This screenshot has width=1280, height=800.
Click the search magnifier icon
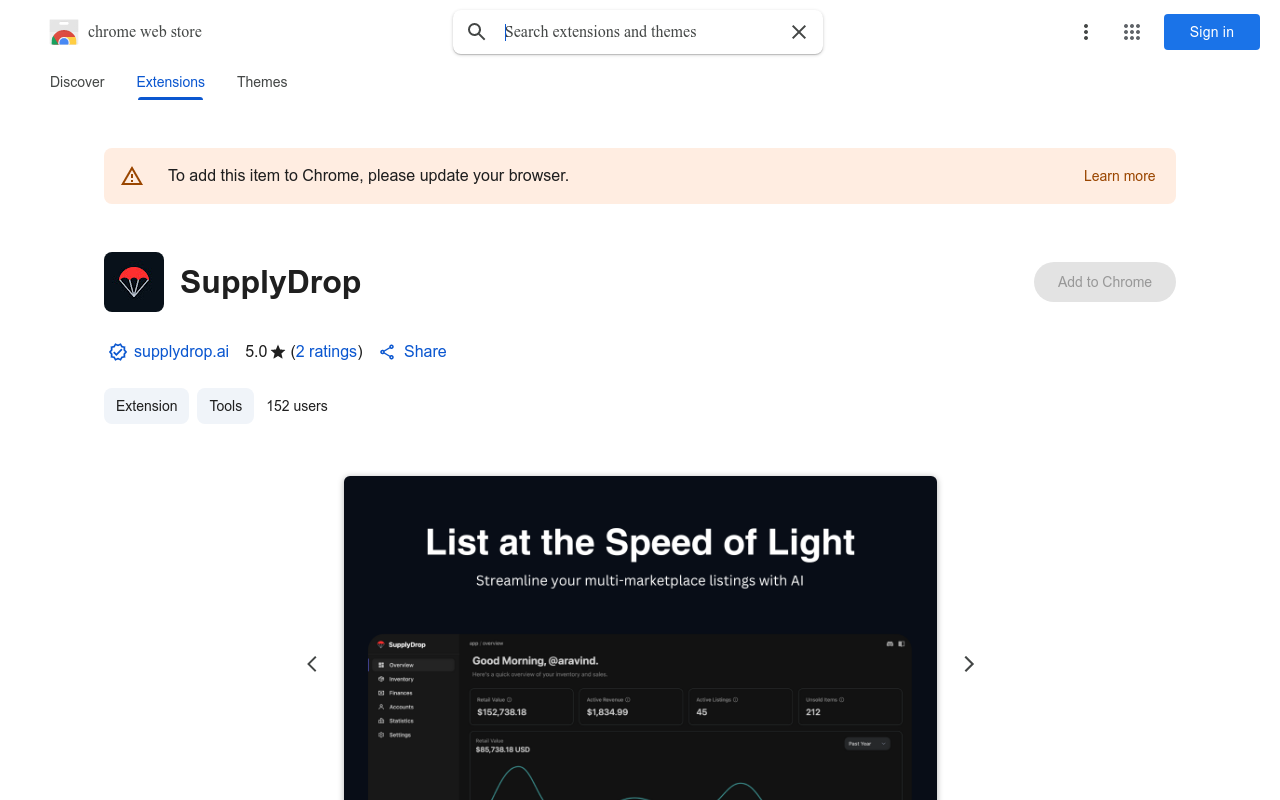tap(477, 32)
